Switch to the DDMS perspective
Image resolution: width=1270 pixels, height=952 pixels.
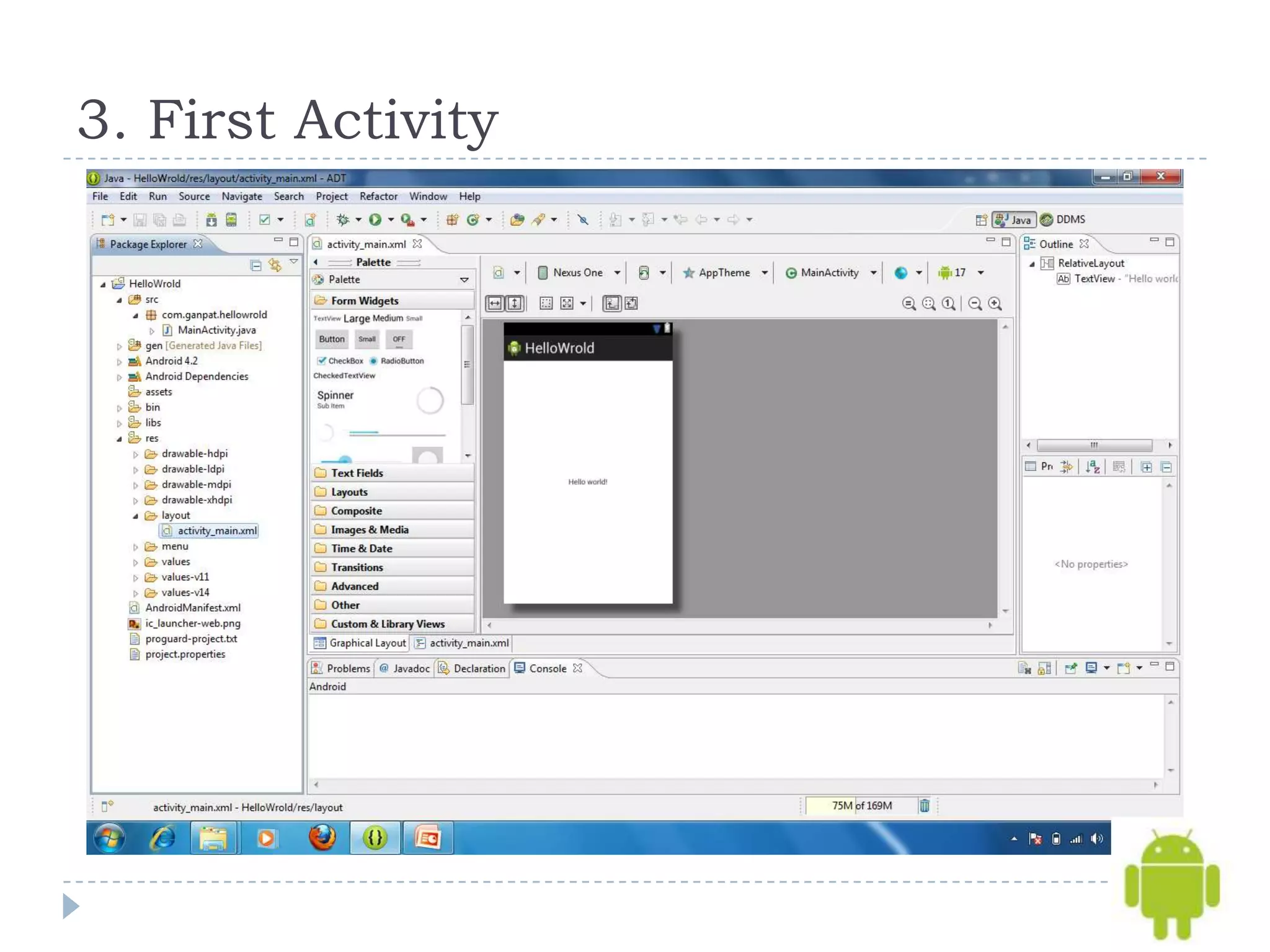point(1063,219)
